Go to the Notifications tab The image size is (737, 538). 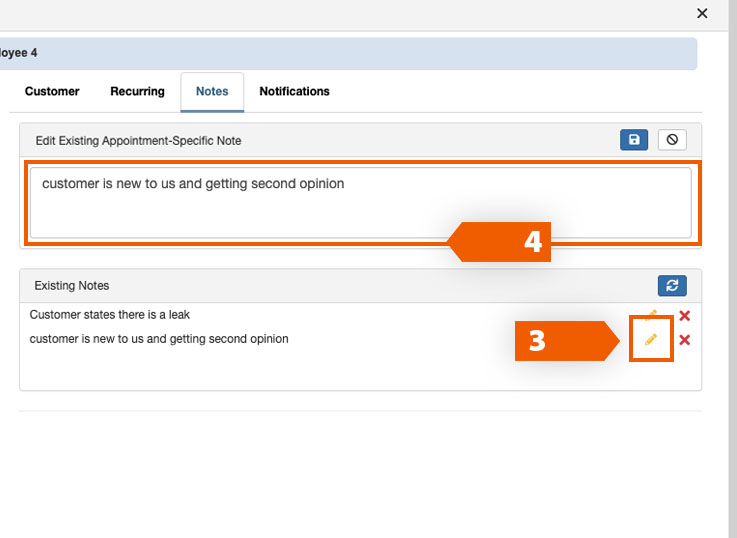pos(294,91)
